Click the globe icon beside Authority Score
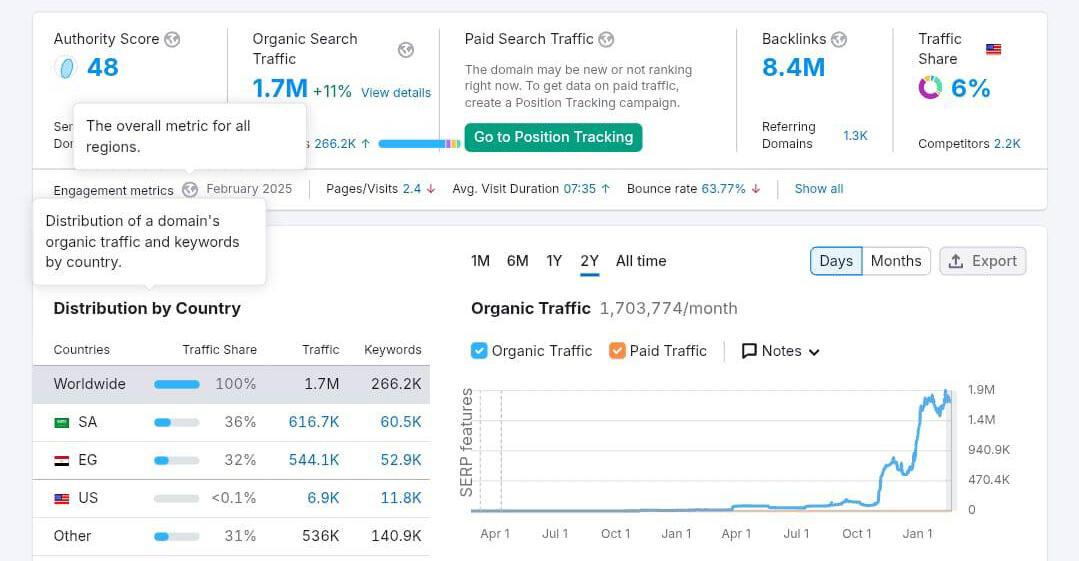Viewport: 1079px width, 561px height. pos(172,39)
